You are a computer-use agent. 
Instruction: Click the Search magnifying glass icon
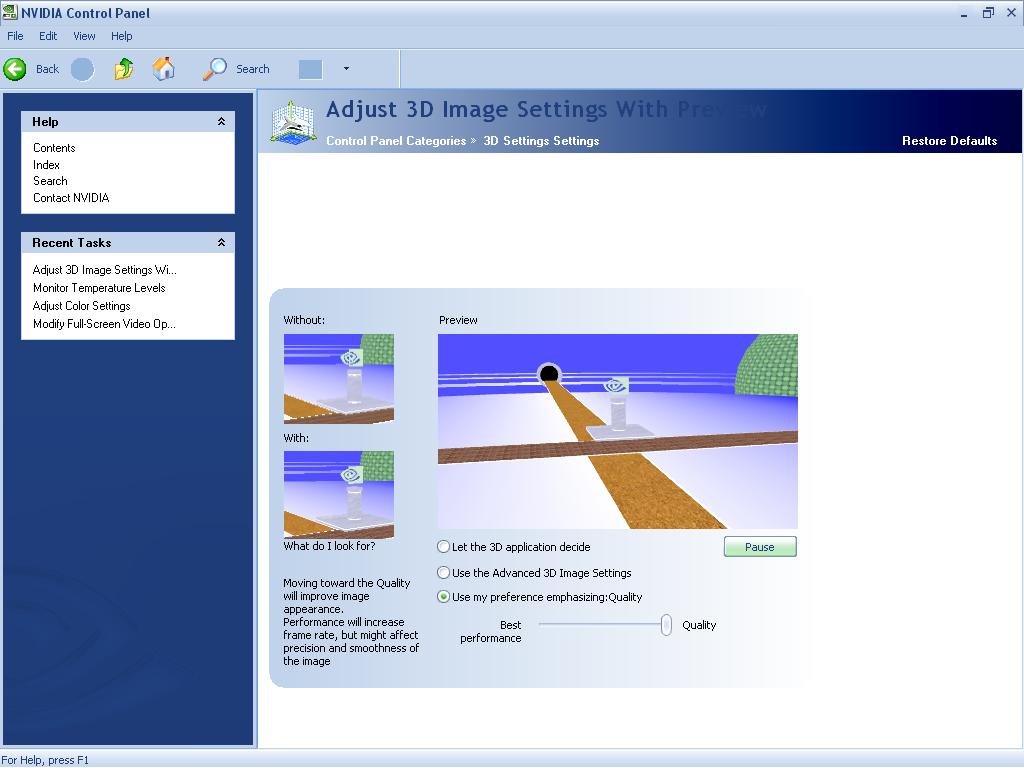pos(215,69)
